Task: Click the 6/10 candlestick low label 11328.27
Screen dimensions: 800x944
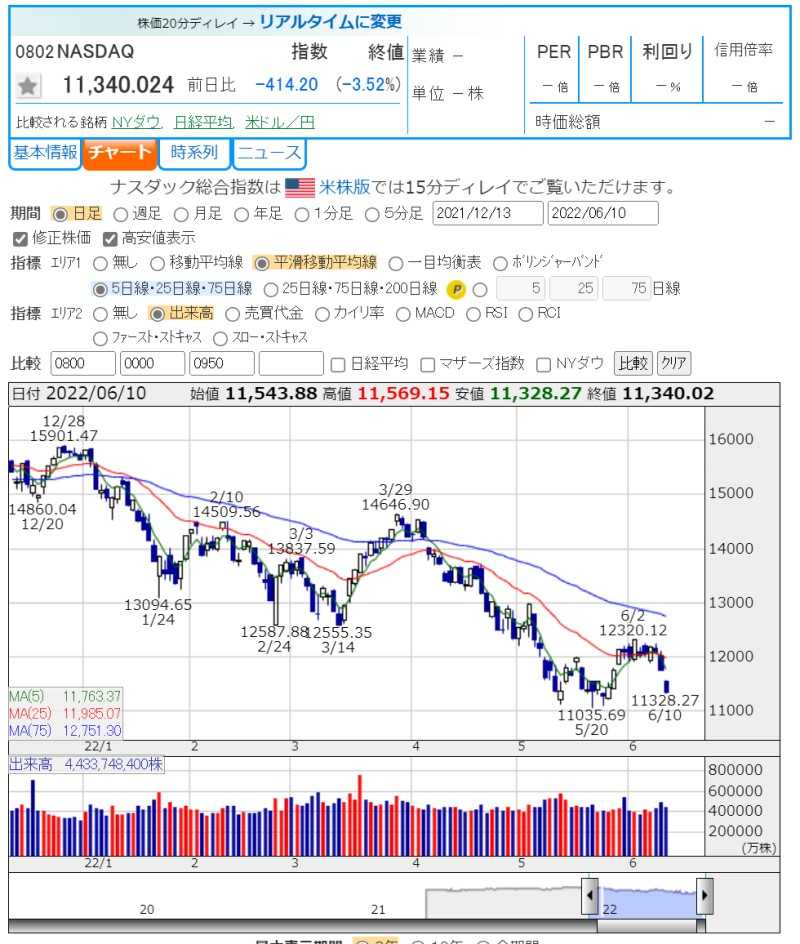Action: [x=665, y=700]
